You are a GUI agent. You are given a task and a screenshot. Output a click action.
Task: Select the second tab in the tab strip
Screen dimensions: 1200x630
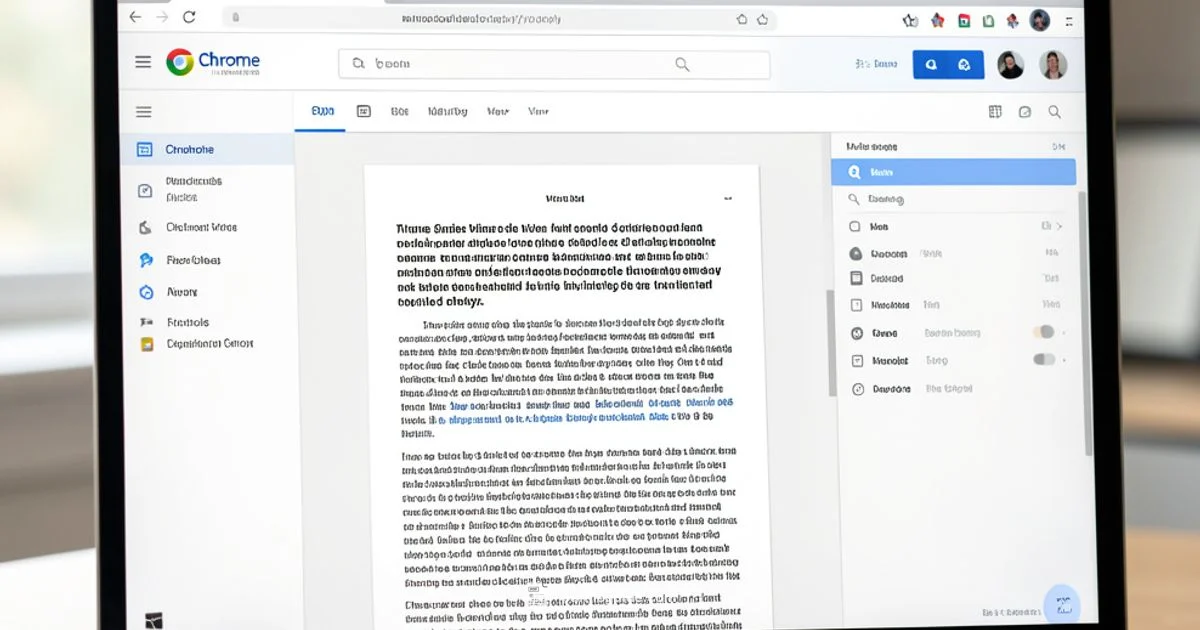[x=362, y=111]
